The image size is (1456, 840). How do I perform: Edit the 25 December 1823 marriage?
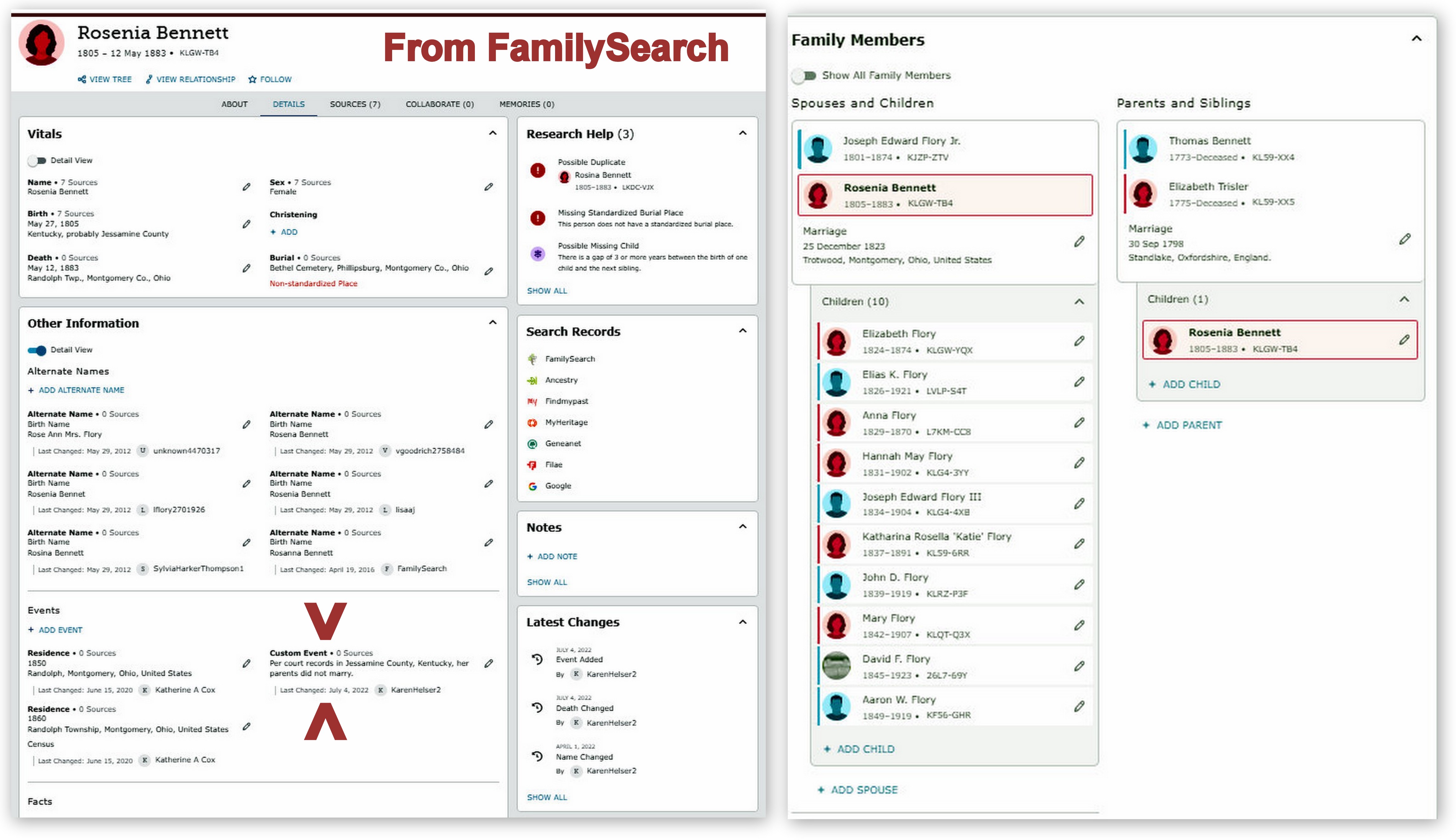[x=1079, y=242]
